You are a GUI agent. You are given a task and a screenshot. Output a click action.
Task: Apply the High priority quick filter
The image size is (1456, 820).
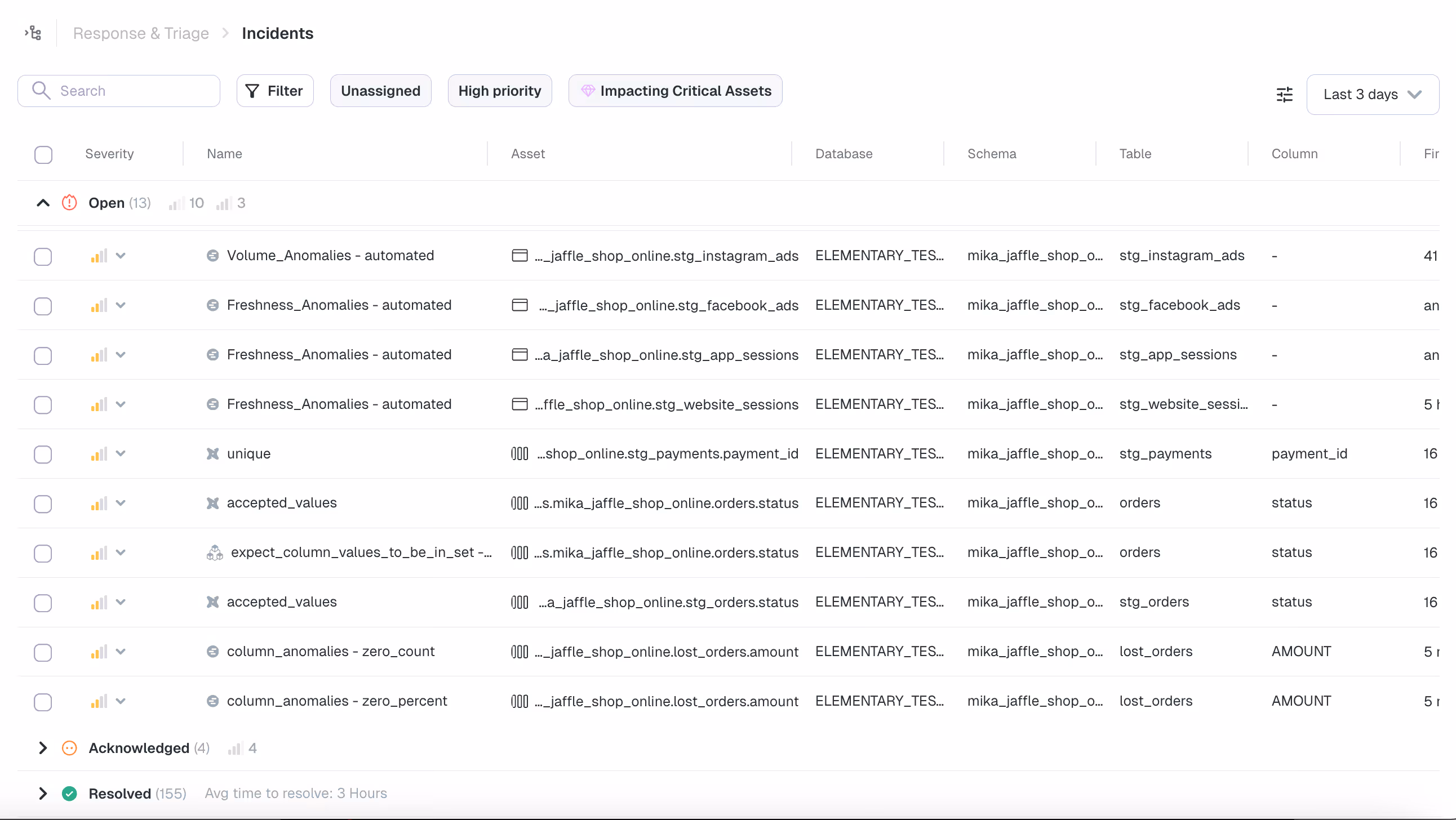[500, 91]
